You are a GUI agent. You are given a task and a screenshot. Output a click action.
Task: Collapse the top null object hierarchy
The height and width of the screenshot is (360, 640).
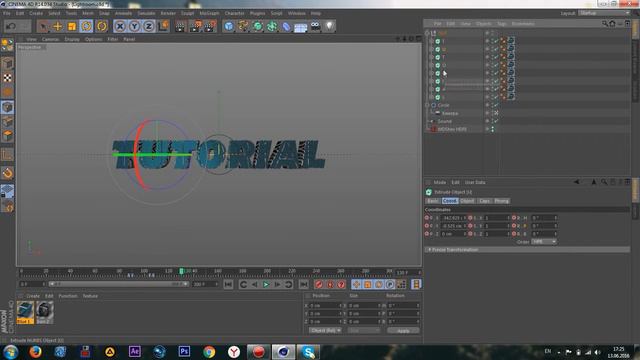(x=427, y=33)
